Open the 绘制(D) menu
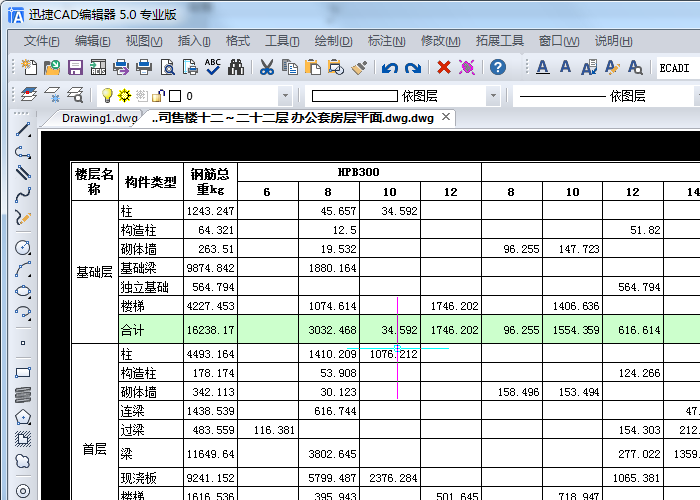Viewport: 700px width, 500px height. pos(333,41)
